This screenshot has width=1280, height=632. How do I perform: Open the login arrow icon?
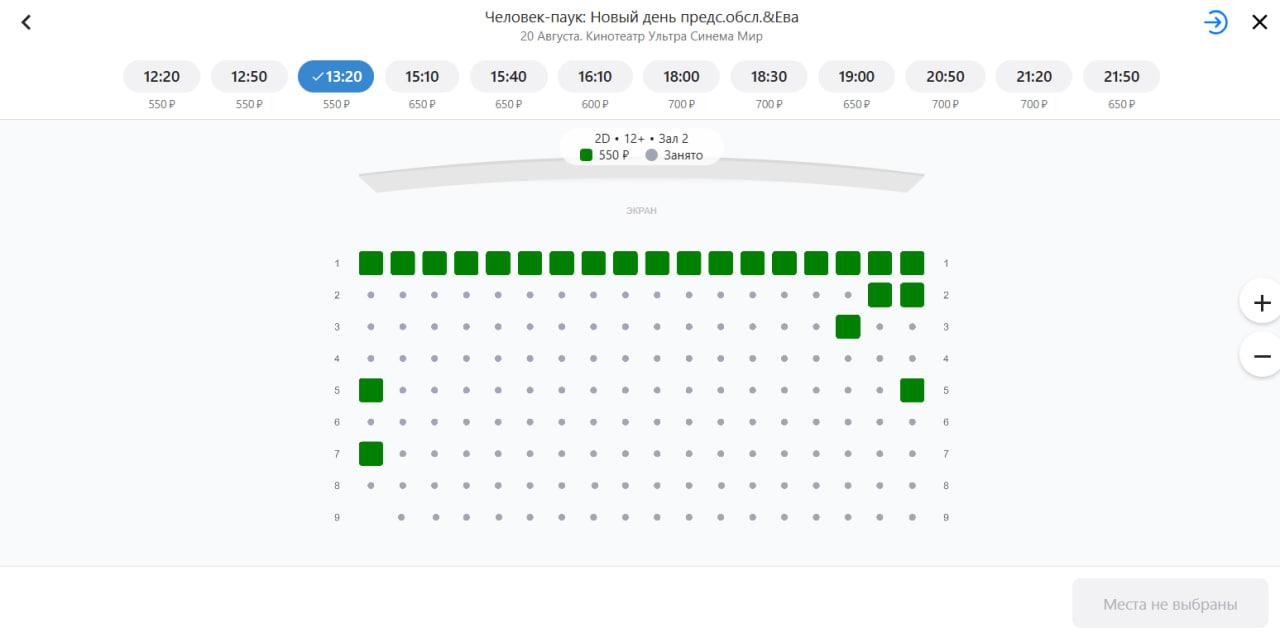1215,22
